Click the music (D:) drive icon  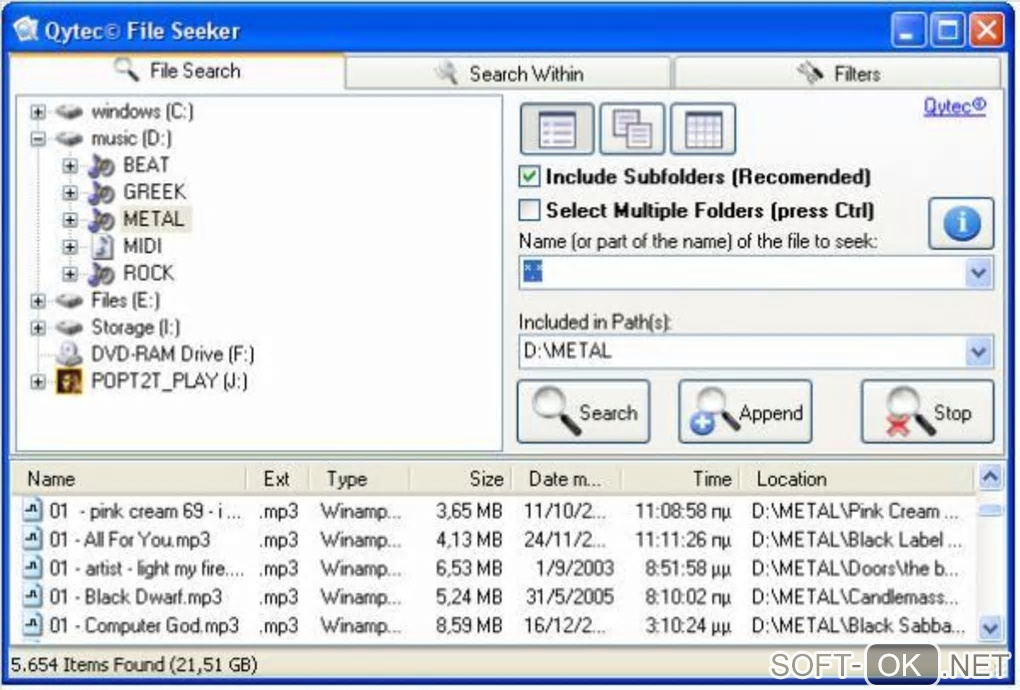pyautogui.click(x=69, y=139)
